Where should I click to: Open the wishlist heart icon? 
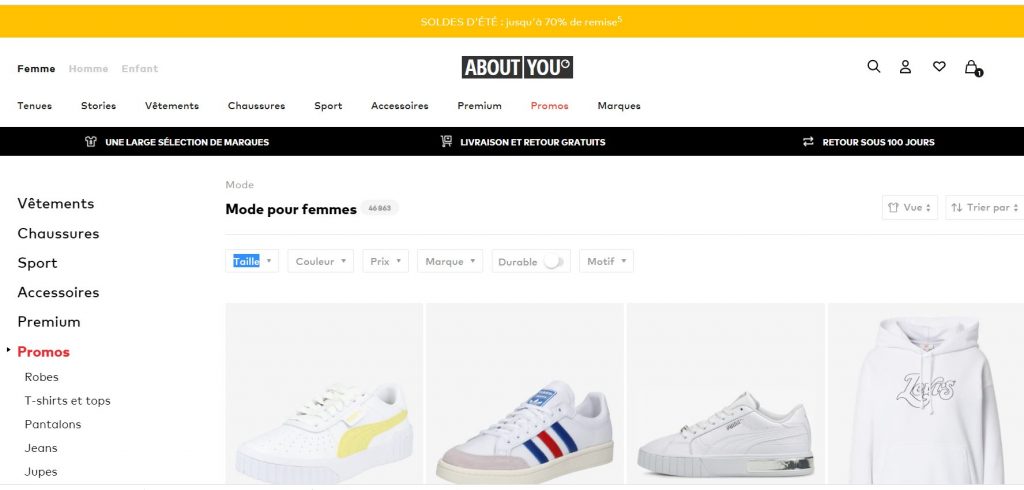coord(939,67)
